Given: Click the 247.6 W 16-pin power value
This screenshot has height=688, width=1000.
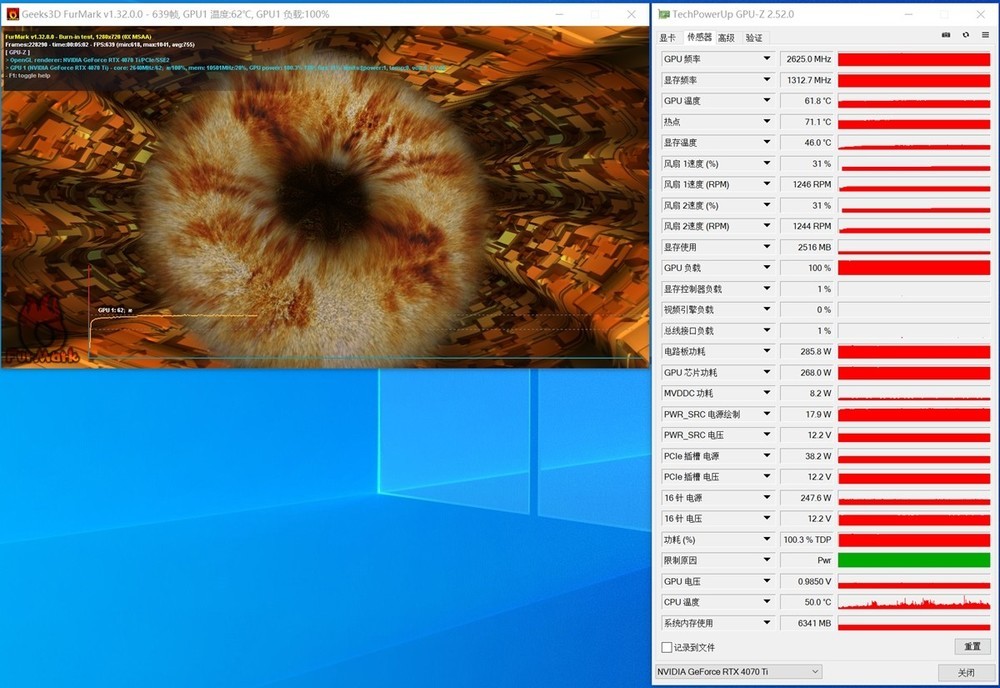Looking at the screenshot, I should [807, 497].
